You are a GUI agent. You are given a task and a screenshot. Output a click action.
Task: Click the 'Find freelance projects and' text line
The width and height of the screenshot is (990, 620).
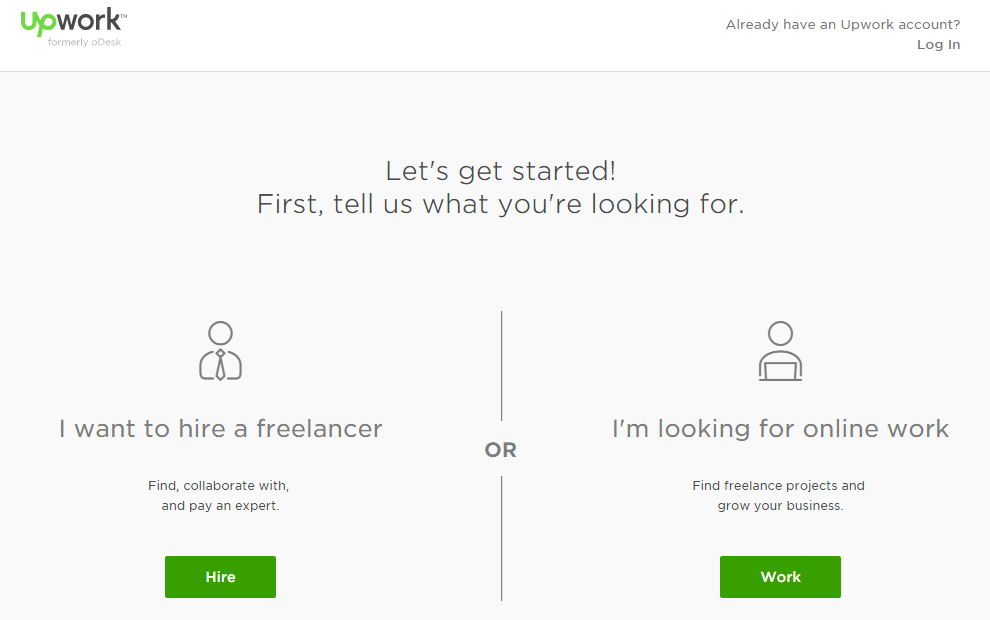tap(778, 486)
